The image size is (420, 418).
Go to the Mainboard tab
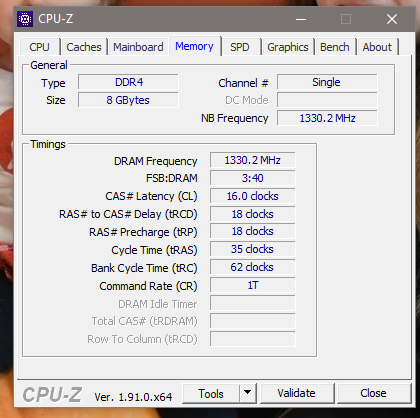pos(138,47)
